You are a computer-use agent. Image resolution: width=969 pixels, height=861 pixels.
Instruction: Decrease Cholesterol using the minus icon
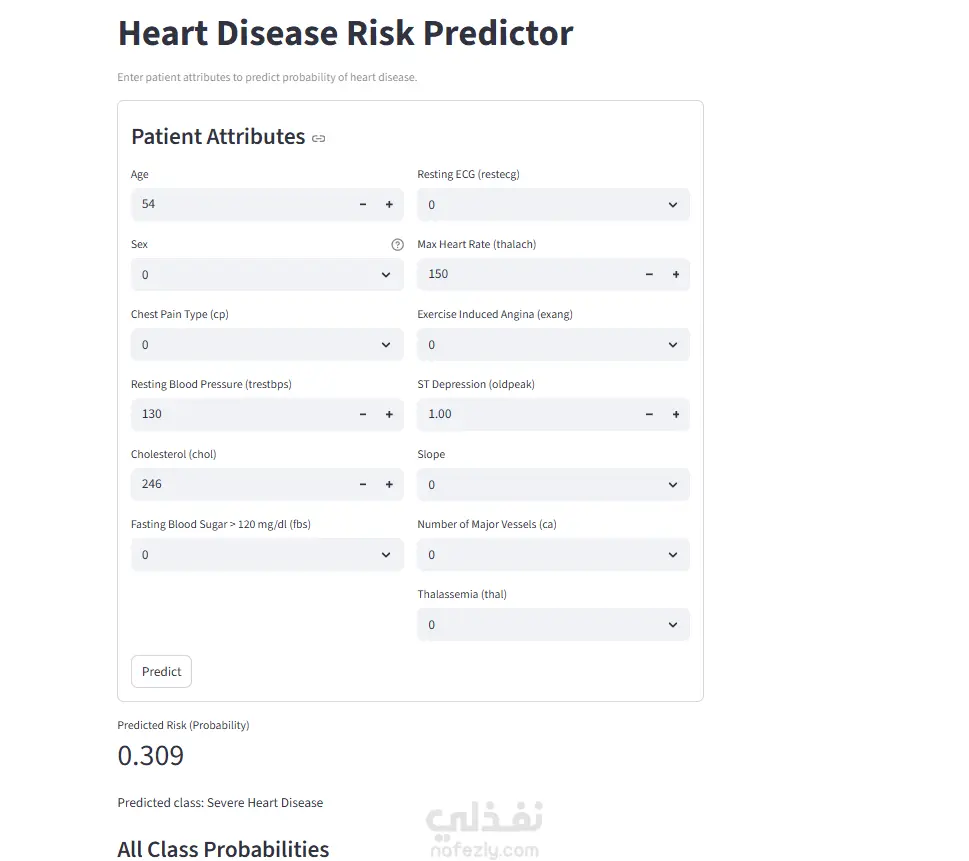click(x=363, y=484)
